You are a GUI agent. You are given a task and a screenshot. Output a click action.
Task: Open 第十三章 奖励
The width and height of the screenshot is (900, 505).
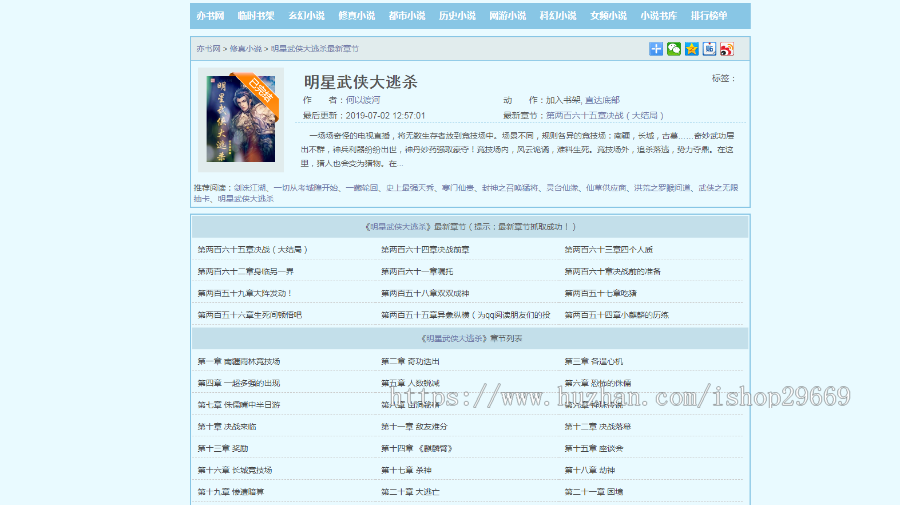(223, 449)
